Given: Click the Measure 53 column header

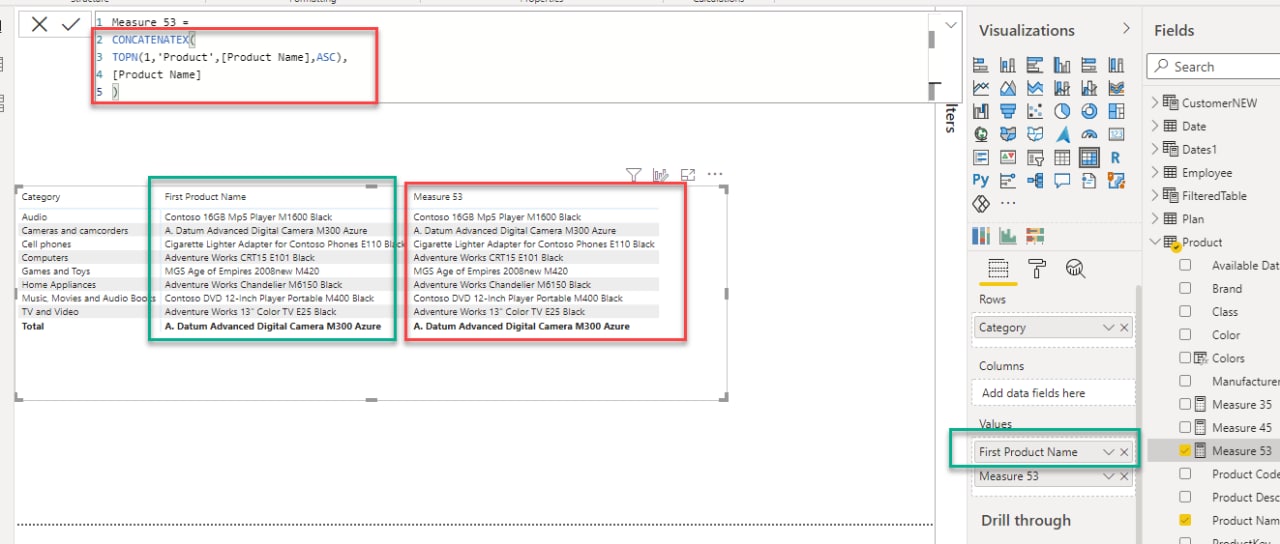Looking at the screenshot, I should 438,197.
